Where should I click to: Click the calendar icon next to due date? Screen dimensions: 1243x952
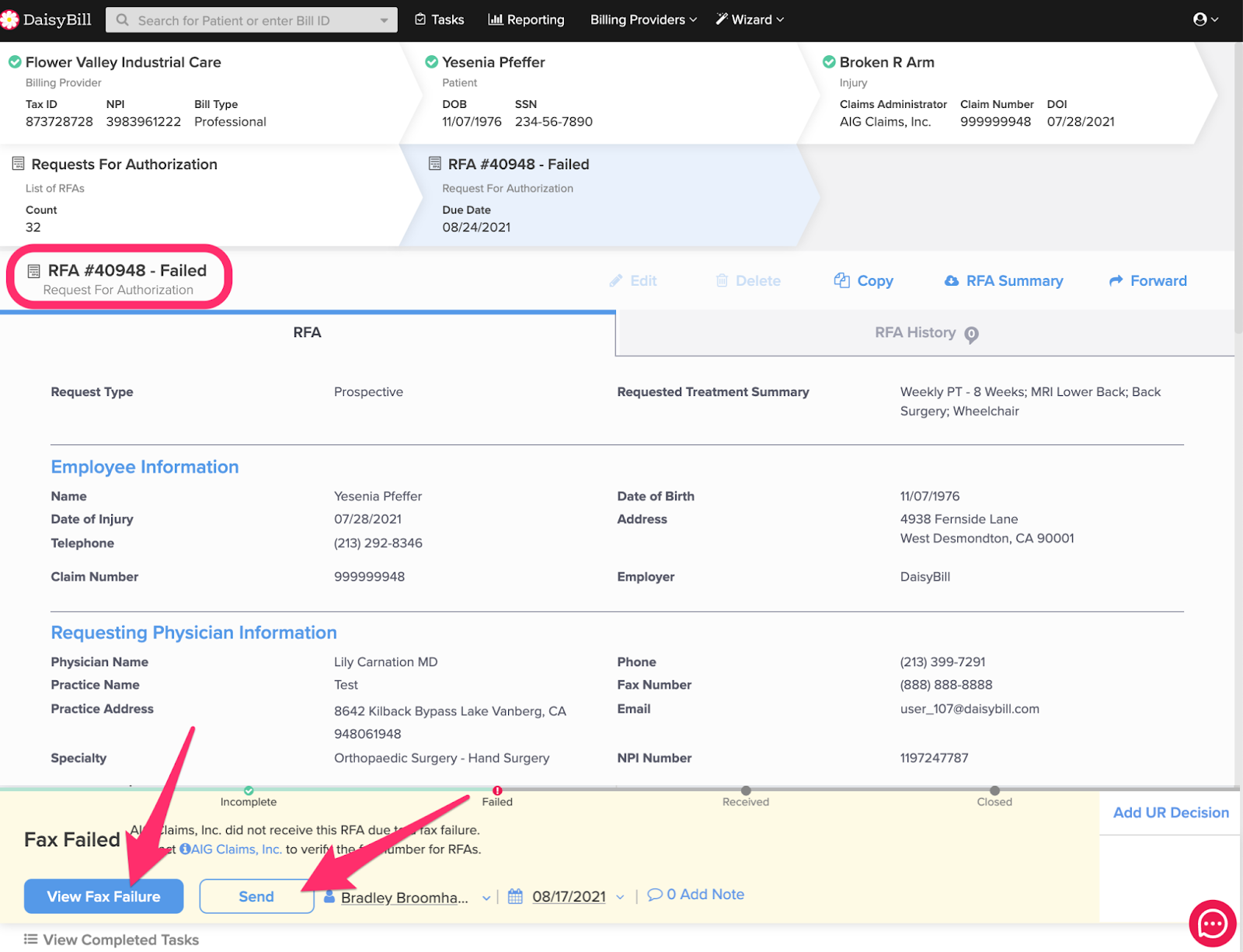click(515, 897)
